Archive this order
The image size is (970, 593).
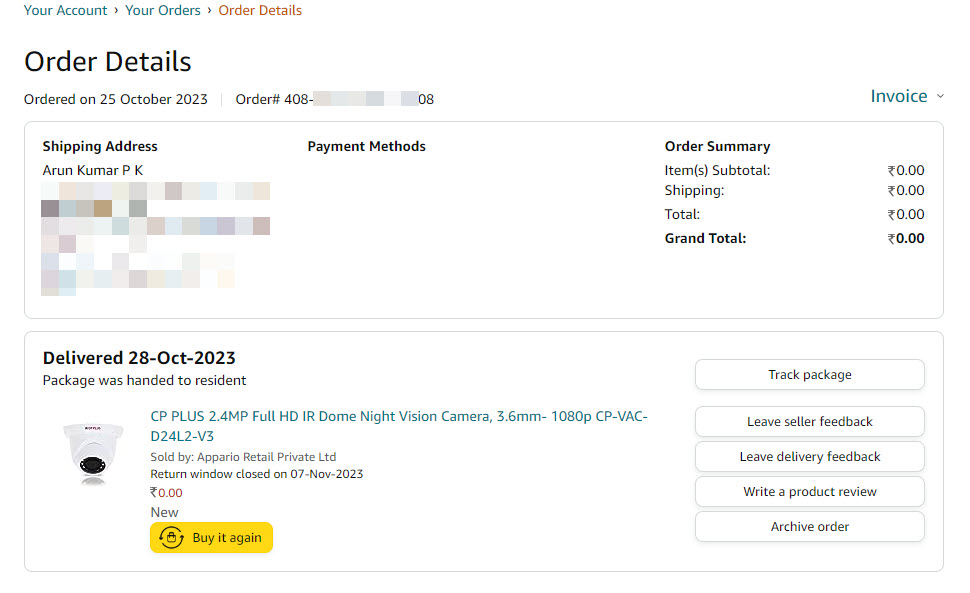(x=809, y=526)
